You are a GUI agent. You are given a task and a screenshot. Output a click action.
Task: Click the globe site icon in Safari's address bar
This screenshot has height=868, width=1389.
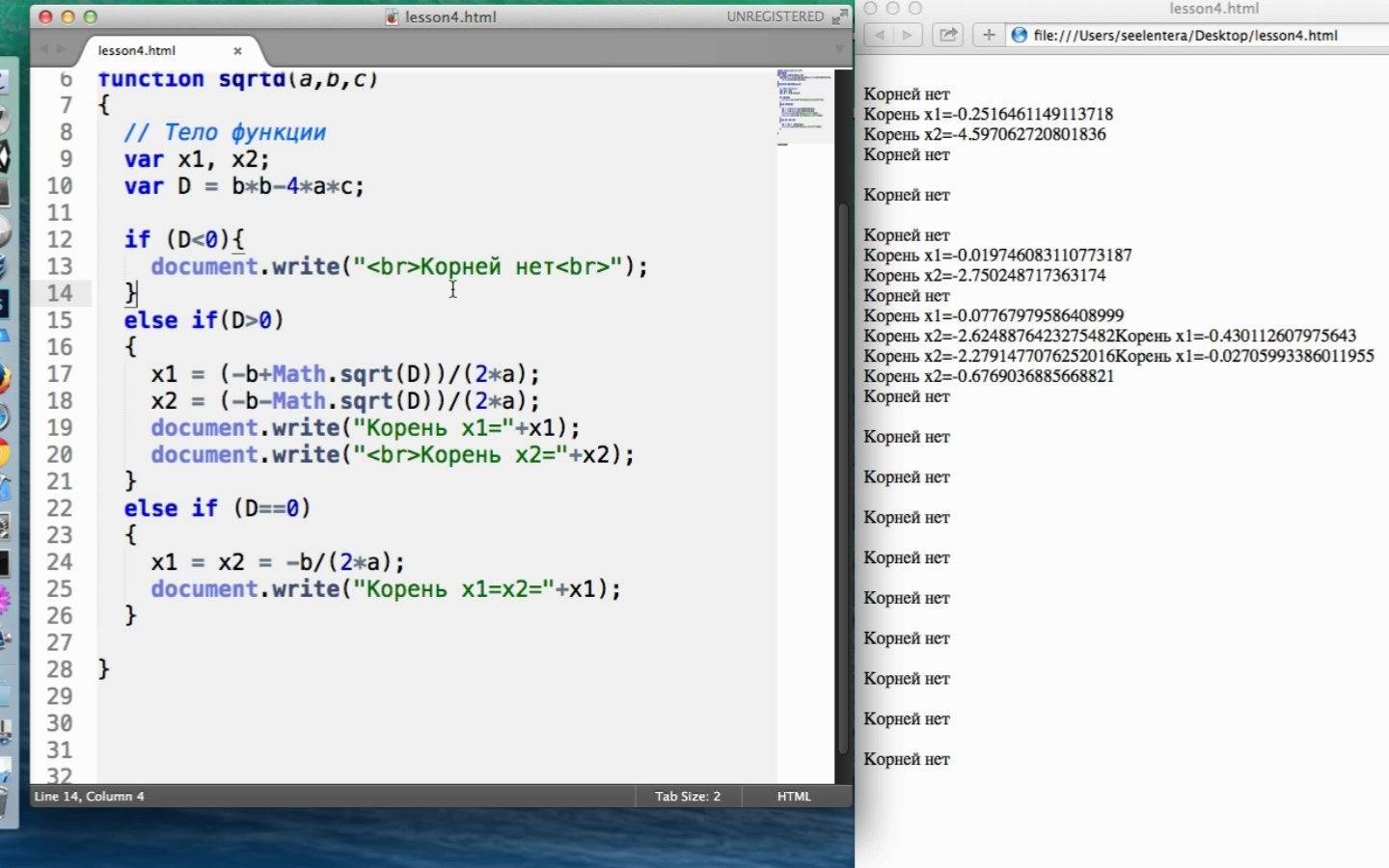pos(1019,35)
